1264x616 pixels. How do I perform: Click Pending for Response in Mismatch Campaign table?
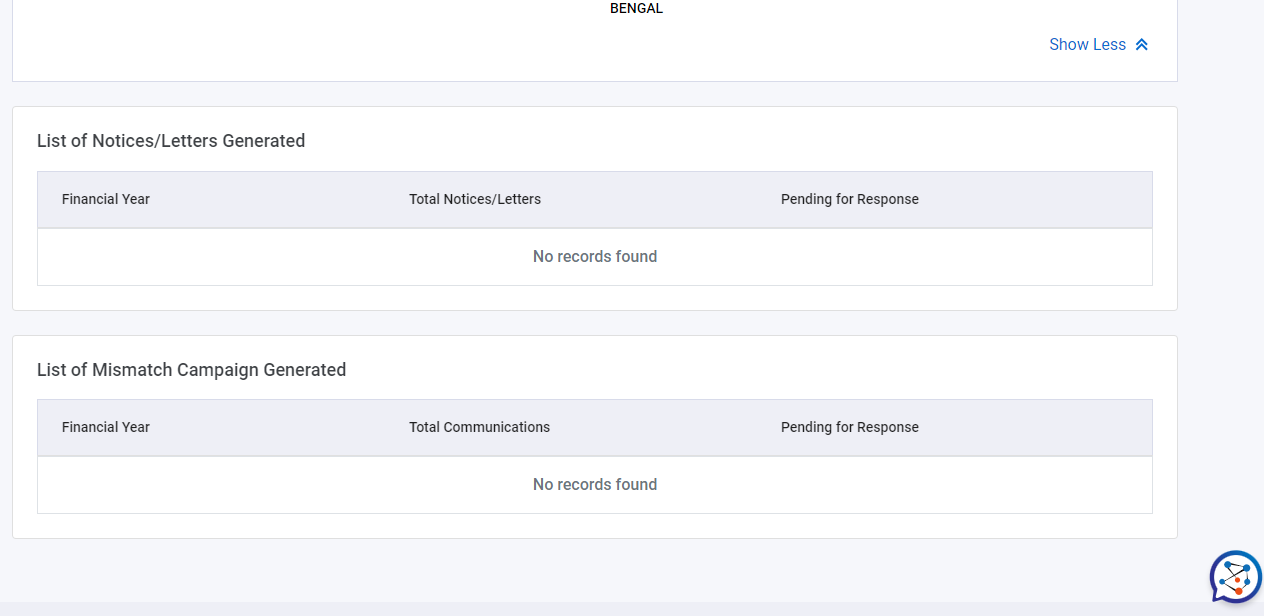[x=850, y=427]
